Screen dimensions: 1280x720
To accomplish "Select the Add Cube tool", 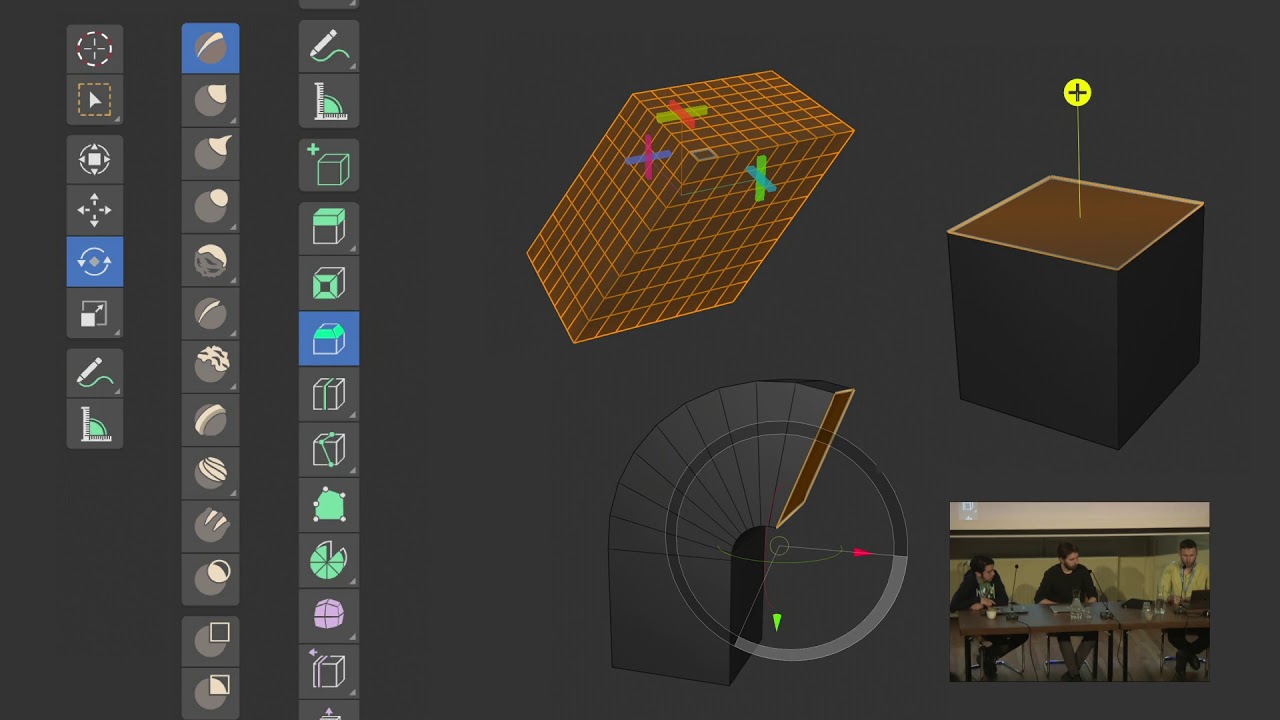I will coord(329,164).
